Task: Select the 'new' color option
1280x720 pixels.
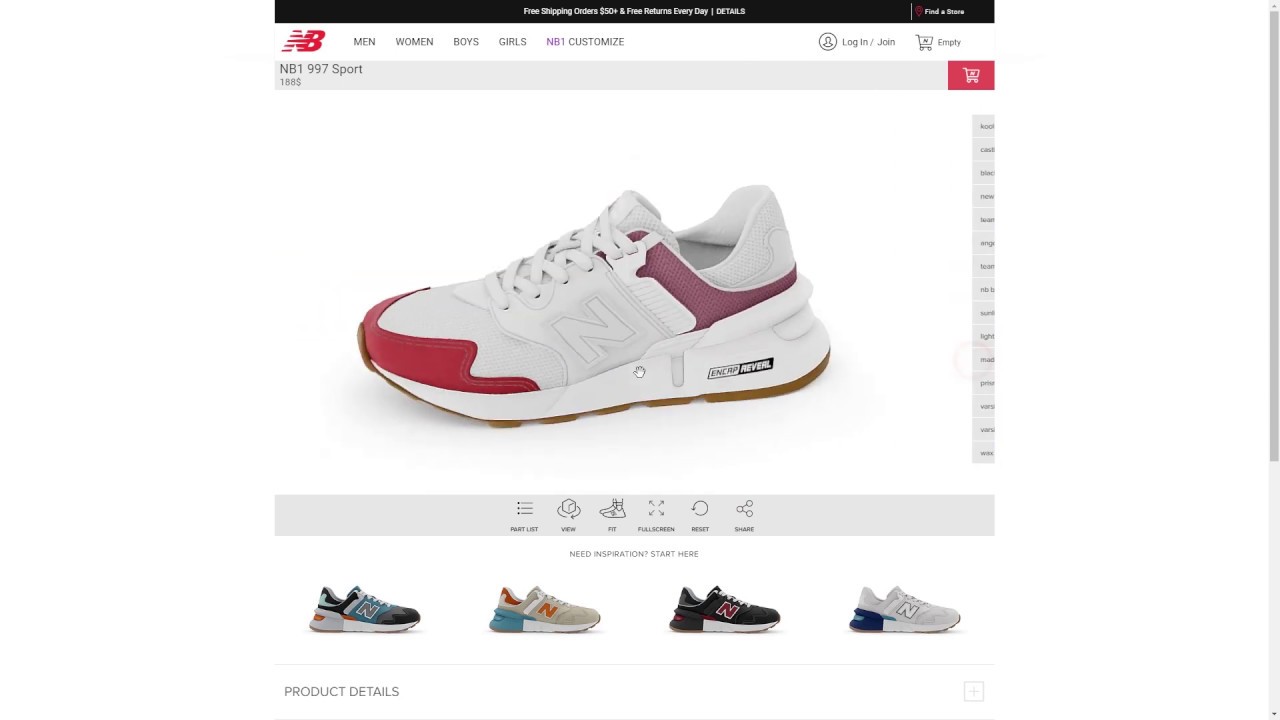Action: pyautogui.click(x=984, y=196)
